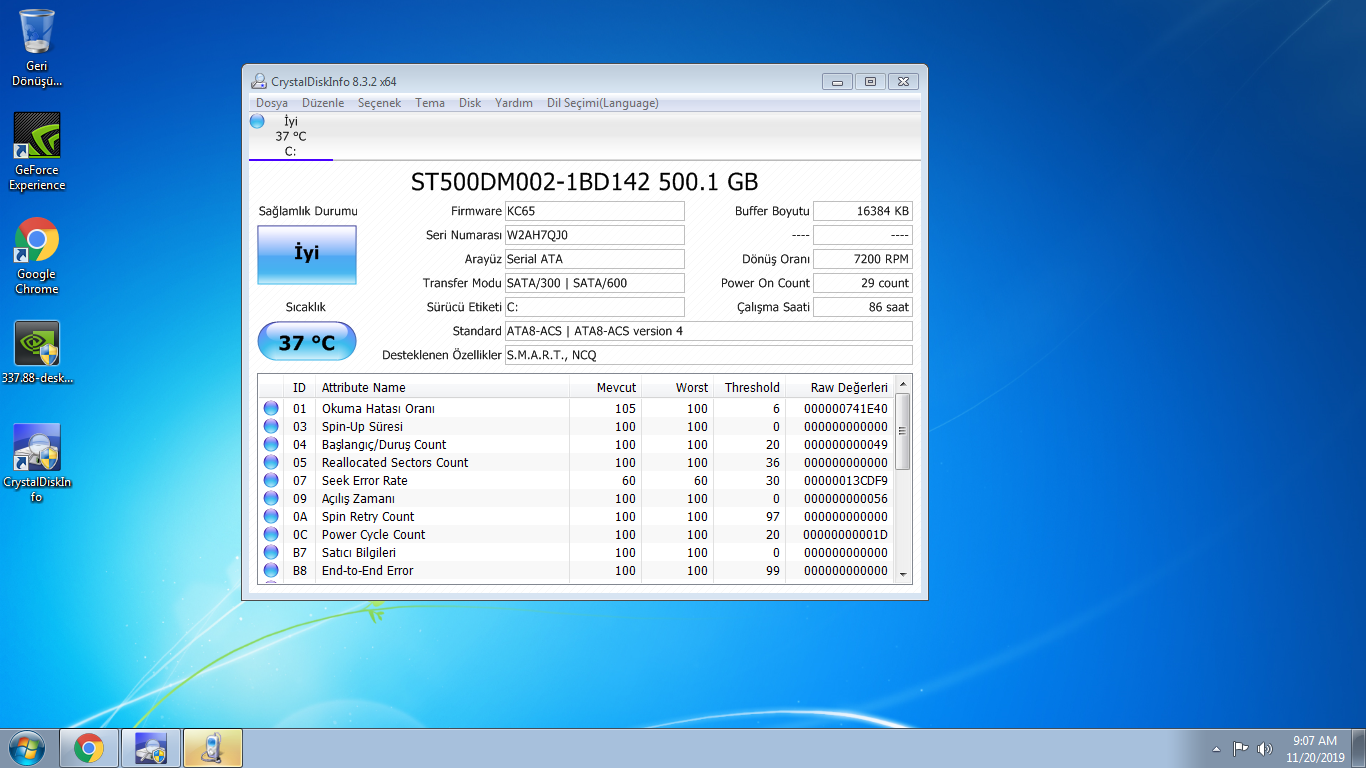This screenshot has height=768, width=1366.
Task: Click the 37 °C temperature button
Action: (307, 342)
